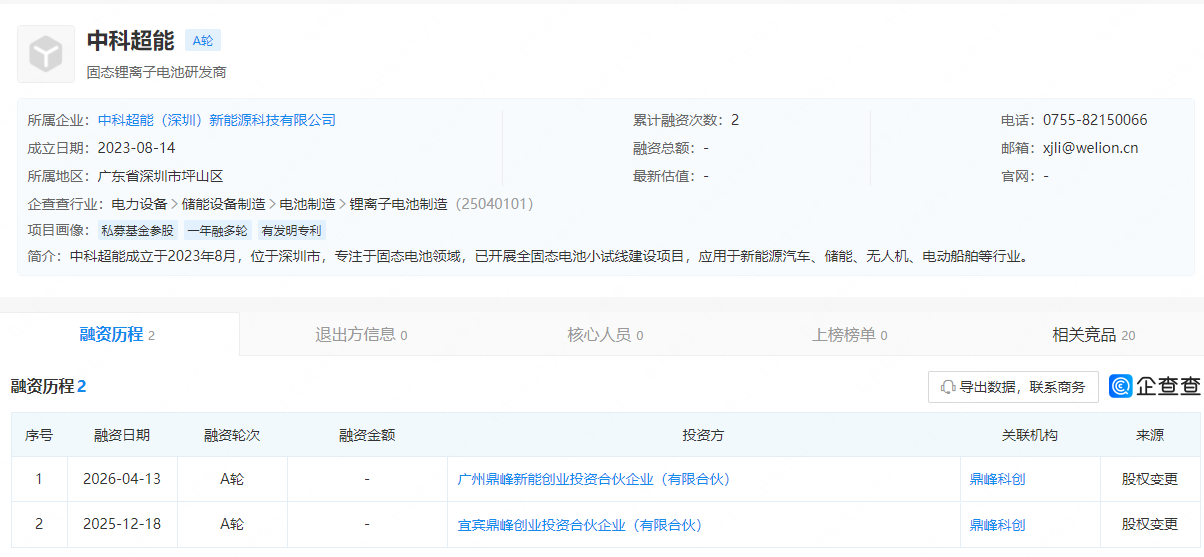The width and height of the screenshot is (1204, 557).
Task: Click the 融资日期 column header
Action: [122, 435]
